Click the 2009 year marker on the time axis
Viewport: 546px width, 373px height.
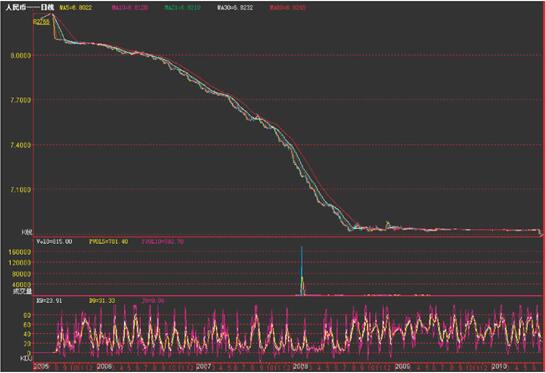(402, 366)
